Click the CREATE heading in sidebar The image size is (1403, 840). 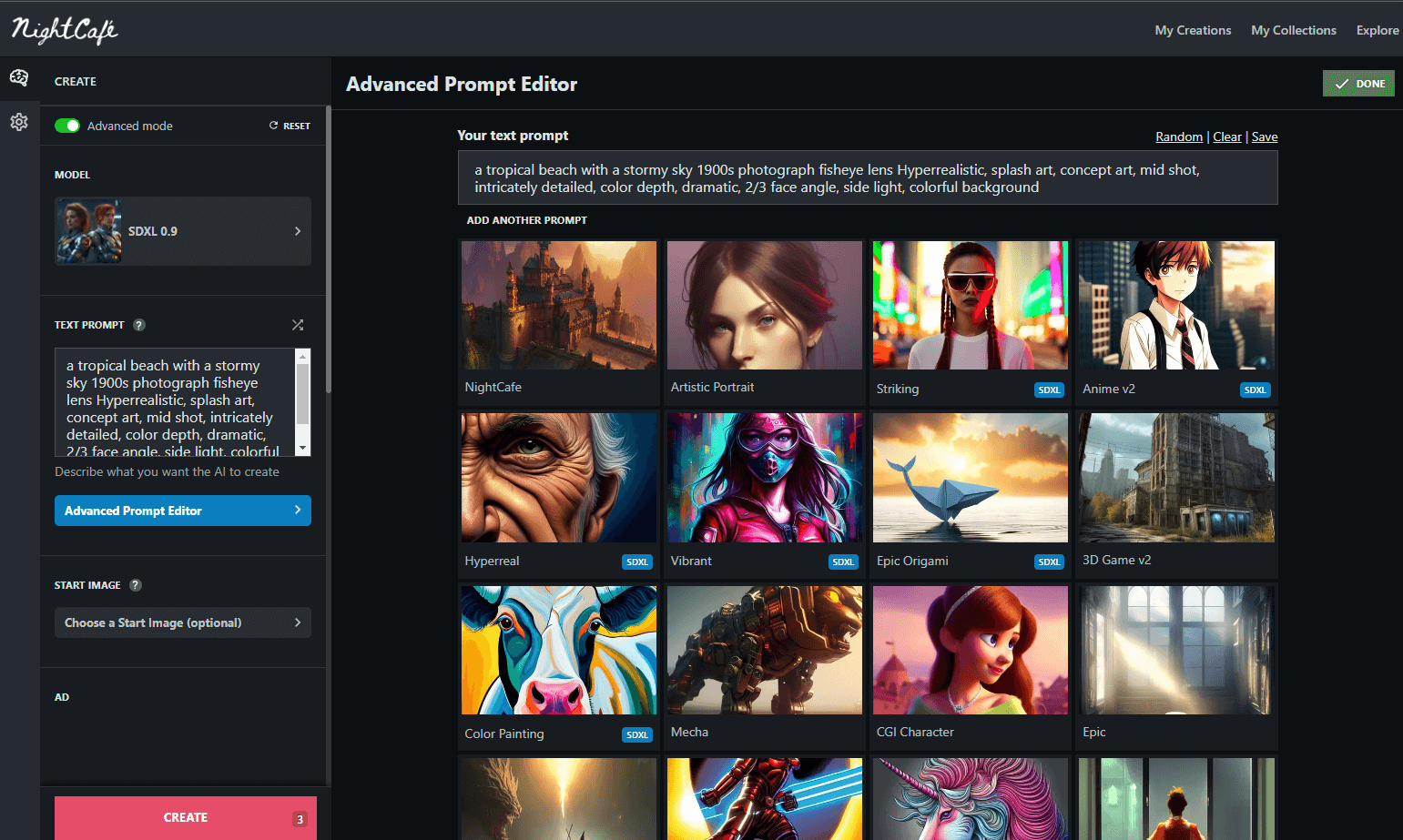tap(76, 81)
